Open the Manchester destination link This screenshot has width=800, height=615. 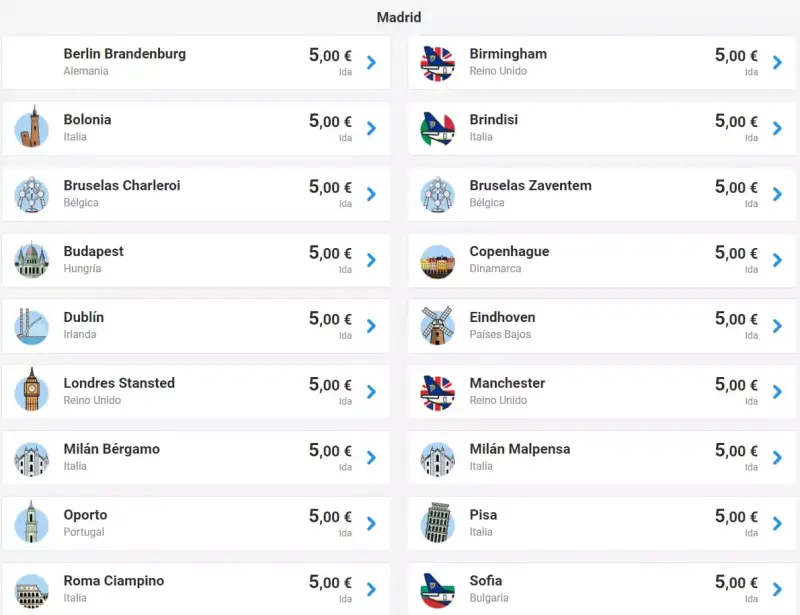(602, 391)
